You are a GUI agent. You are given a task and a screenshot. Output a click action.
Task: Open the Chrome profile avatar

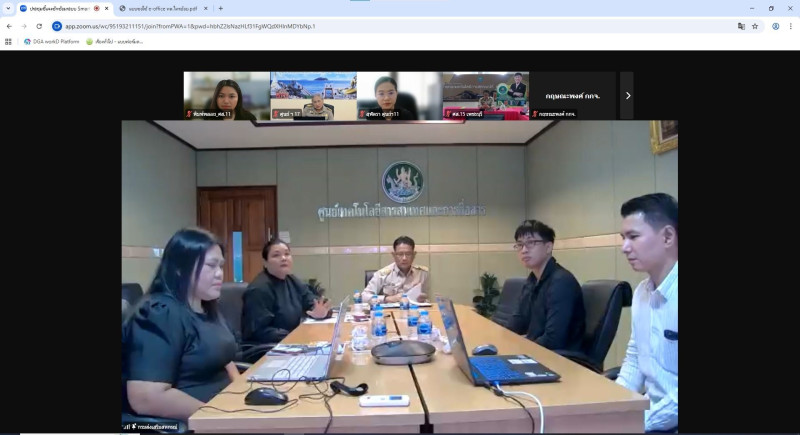pos(775,26)
